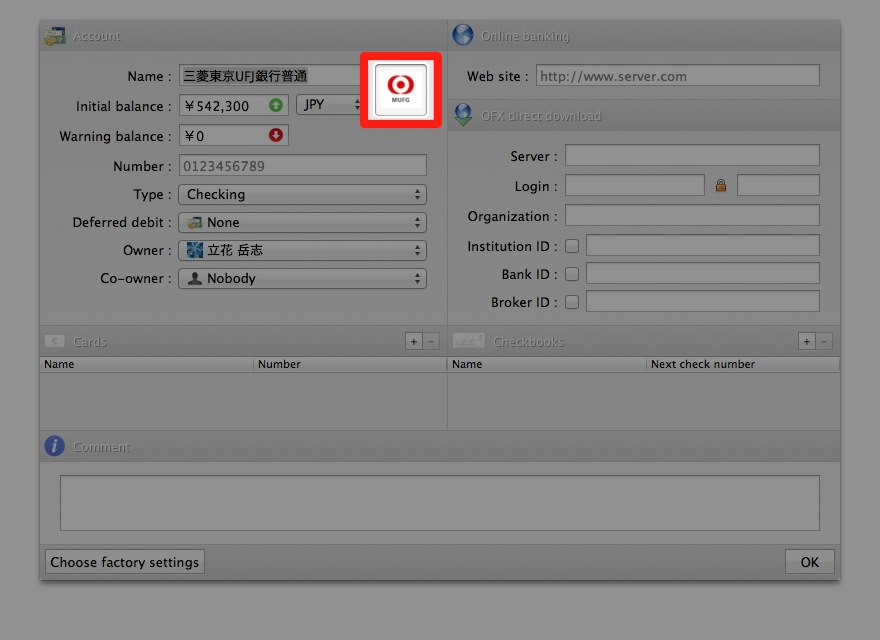The image size is (880, 640).
Task: Open the JPY currency dropdown
Action: 330,105
